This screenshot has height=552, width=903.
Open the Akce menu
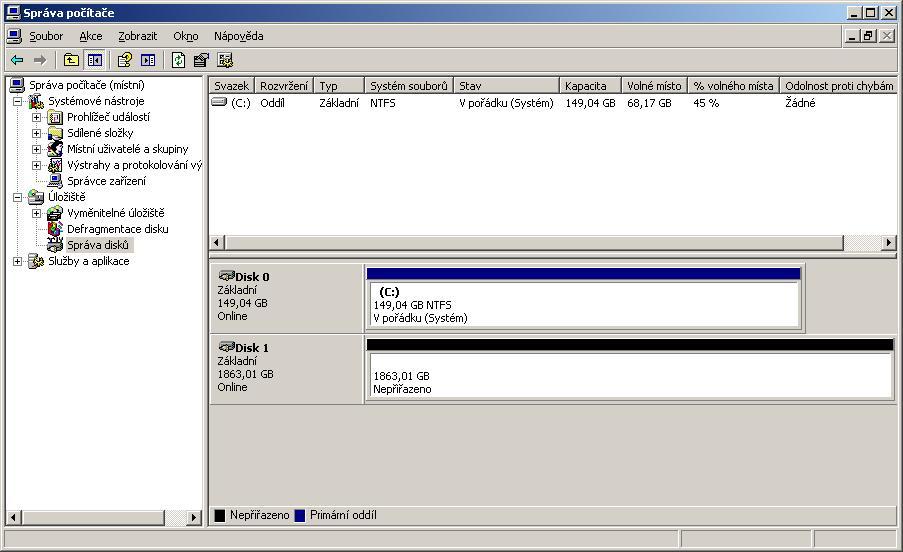[x=90, y=36]
